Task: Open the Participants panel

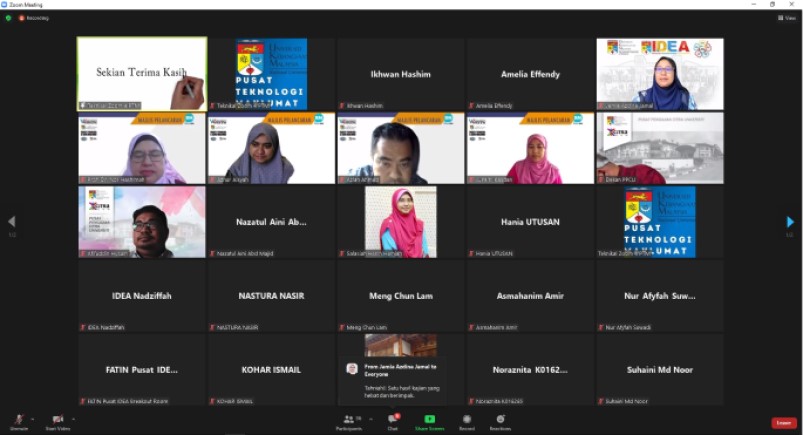Action: 349,420
